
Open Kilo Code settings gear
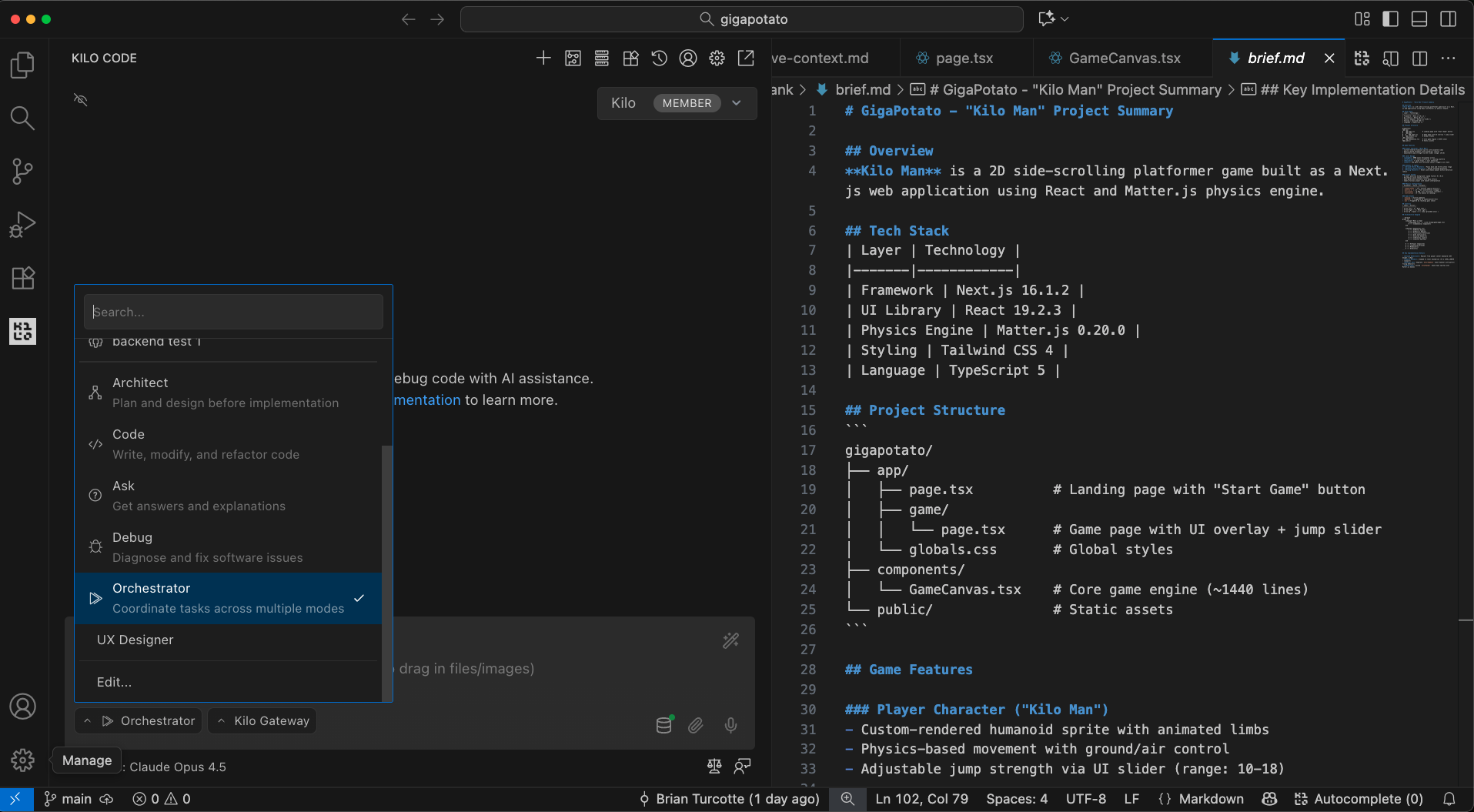(x=717, y=58)
